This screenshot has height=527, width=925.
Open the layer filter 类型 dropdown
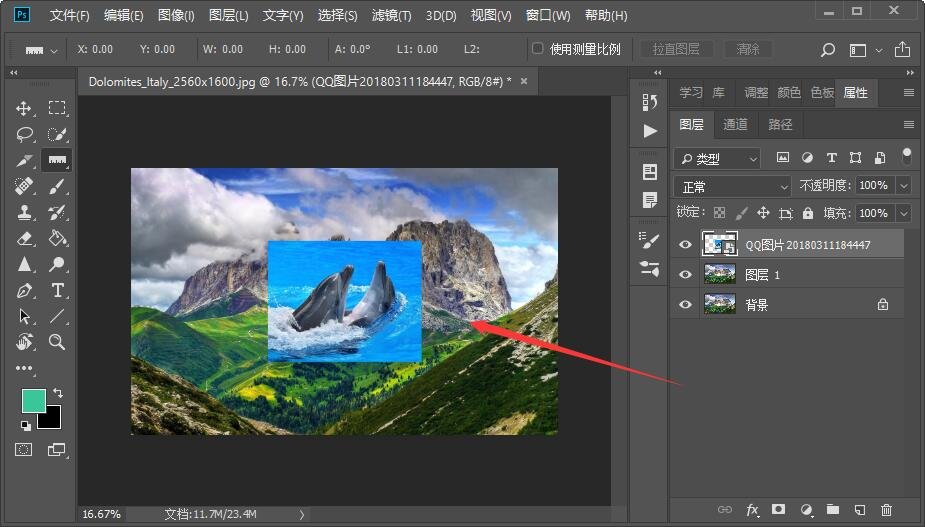pos(717,158)
